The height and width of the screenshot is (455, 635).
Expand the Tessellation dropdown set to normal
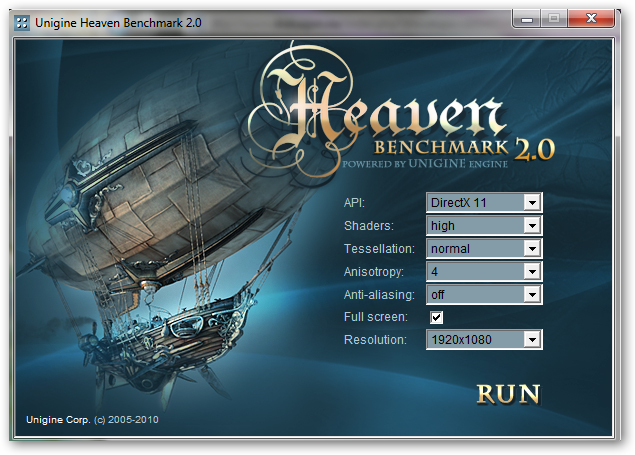pyautogui.click(x=484, y=249)
